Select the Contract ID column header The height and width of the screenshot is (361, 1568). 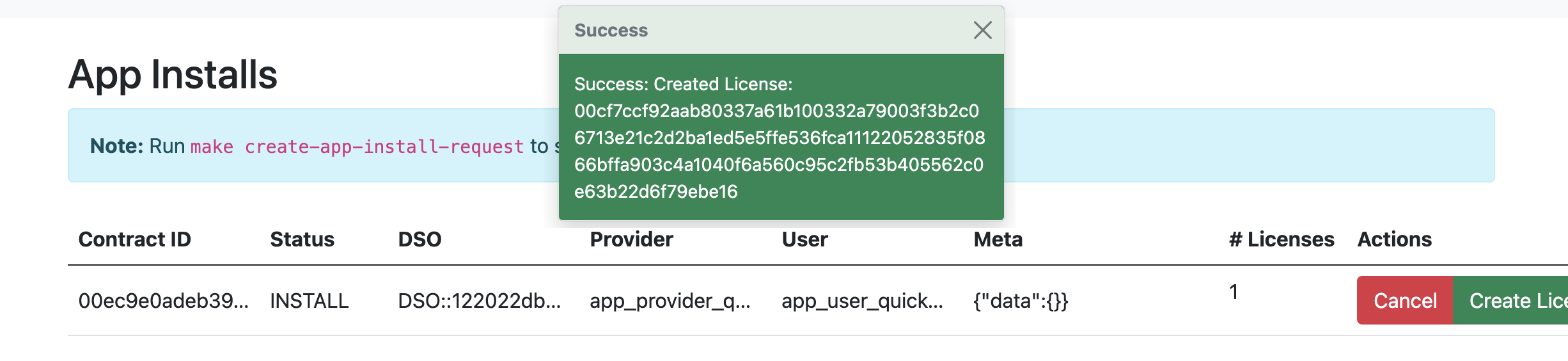134,239
